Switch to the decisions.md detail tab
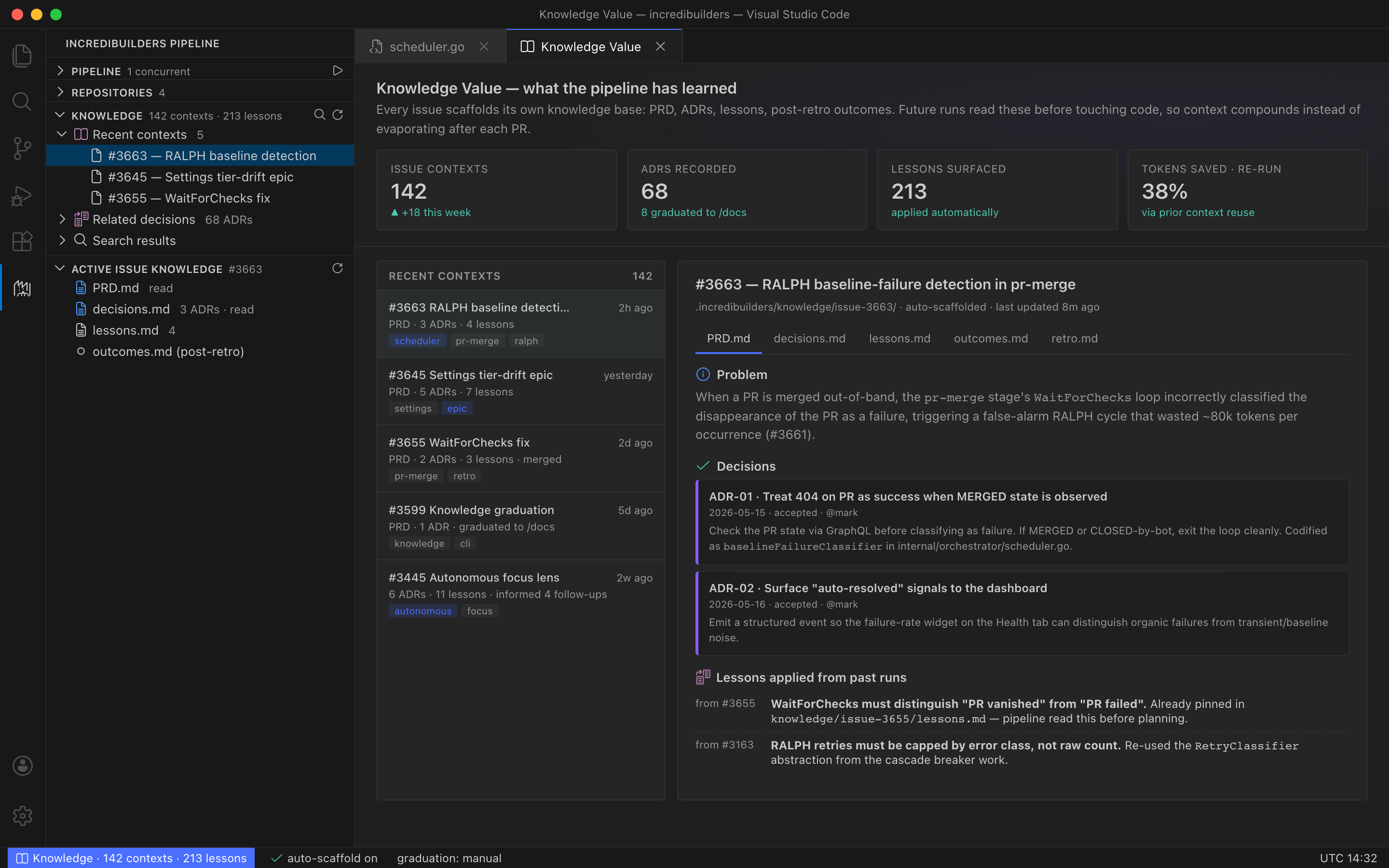Viewport: 1389px width, 868px height. (809, 339)
